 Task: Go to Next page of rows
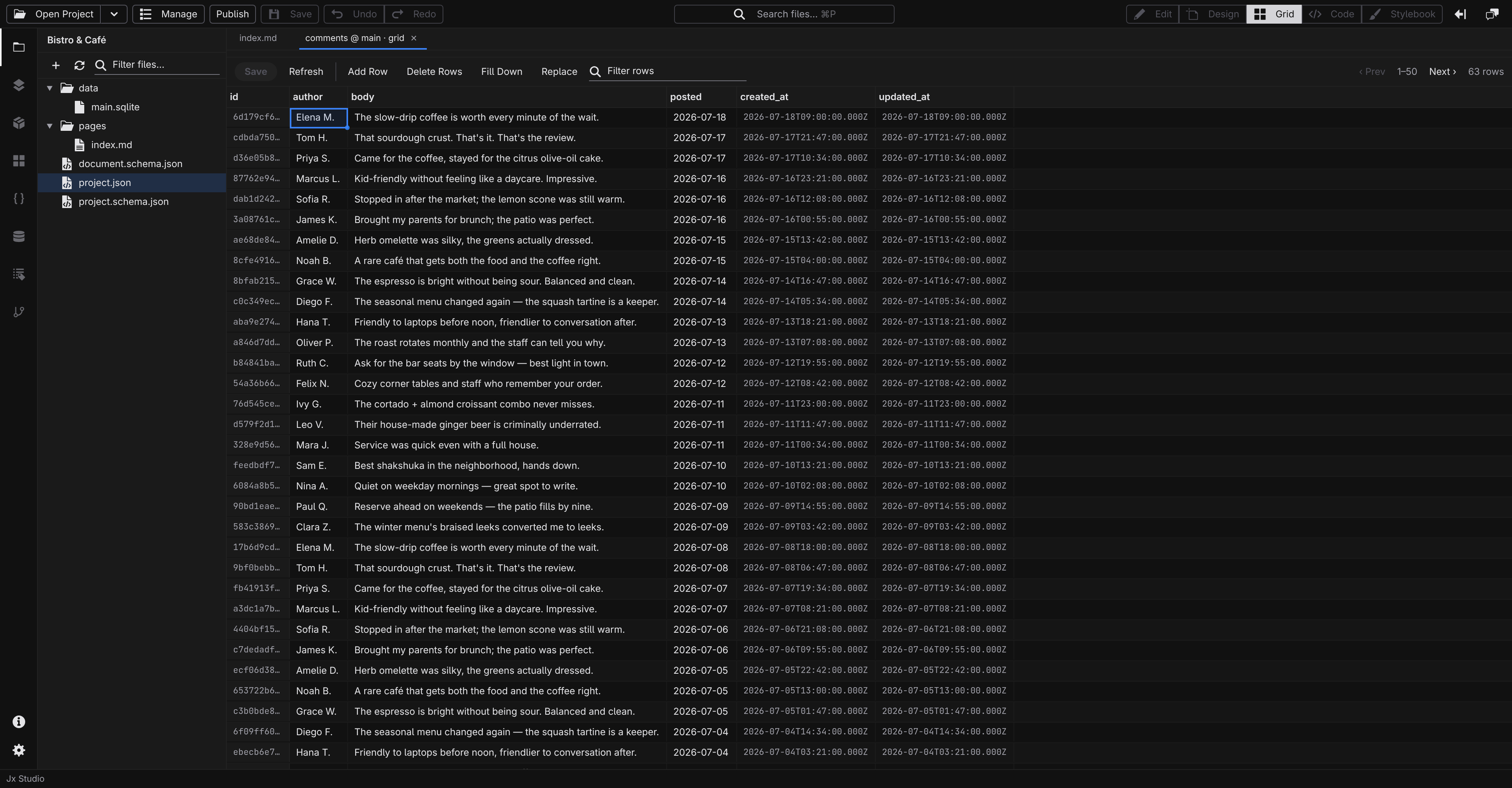pos(1442,72)
